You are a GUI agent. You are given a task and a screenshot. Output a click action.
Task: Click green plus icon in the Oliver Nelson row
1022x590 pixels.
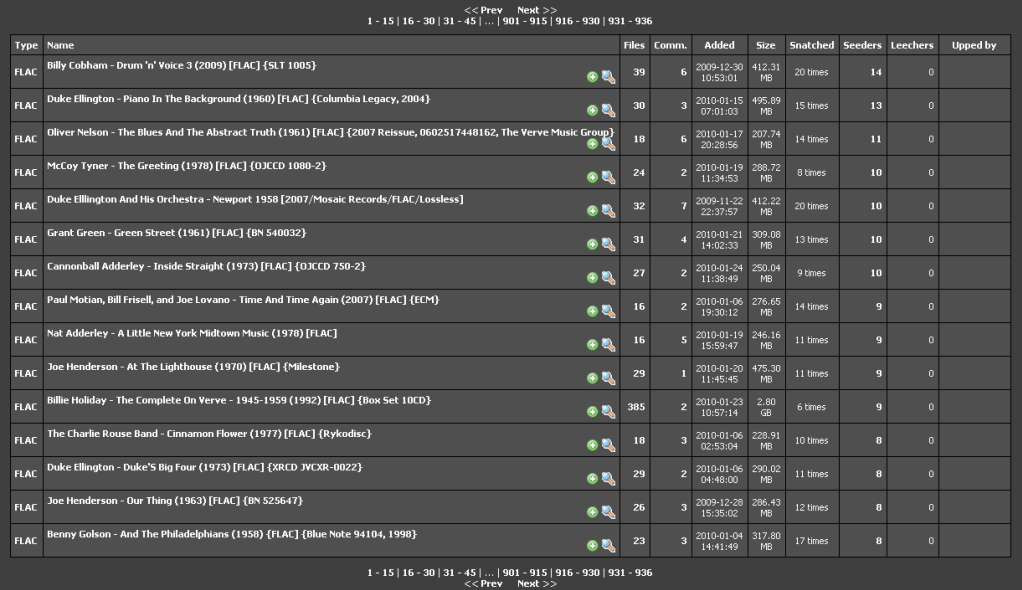tap(592, 144)
